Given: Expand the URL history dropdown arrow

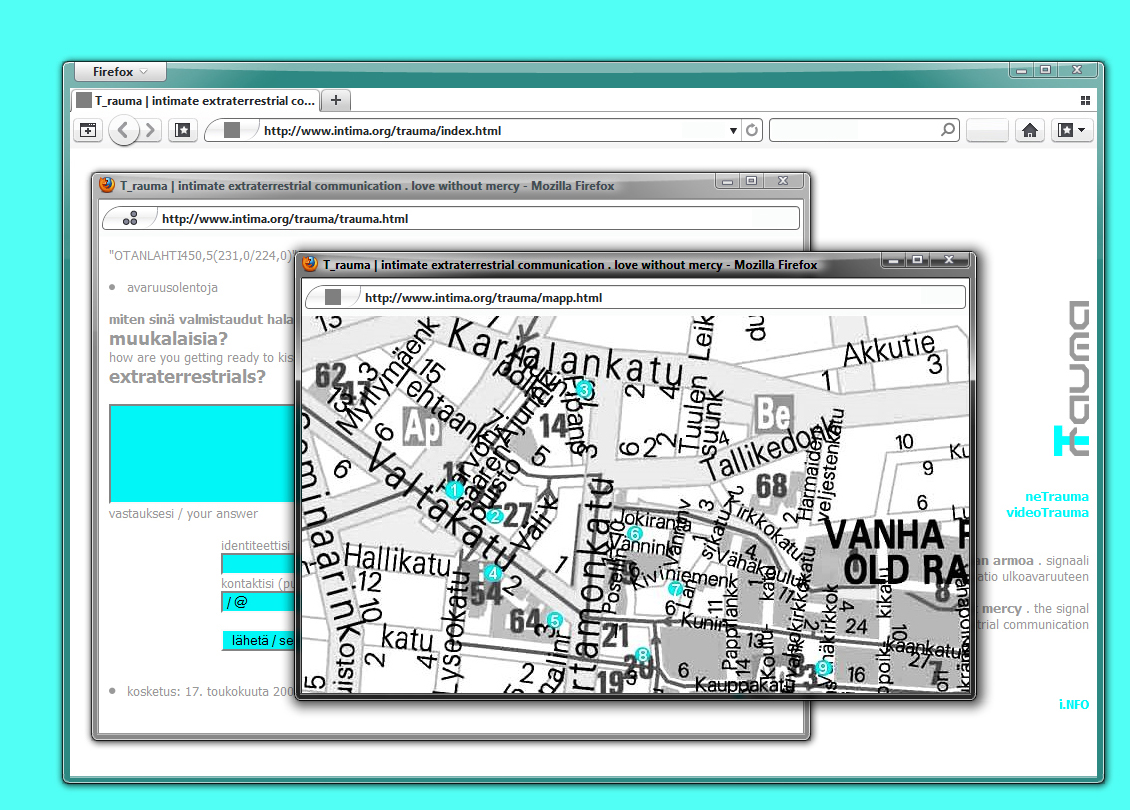Looking at the screenshot, I should pyautogui.click(x=733, y=131).
